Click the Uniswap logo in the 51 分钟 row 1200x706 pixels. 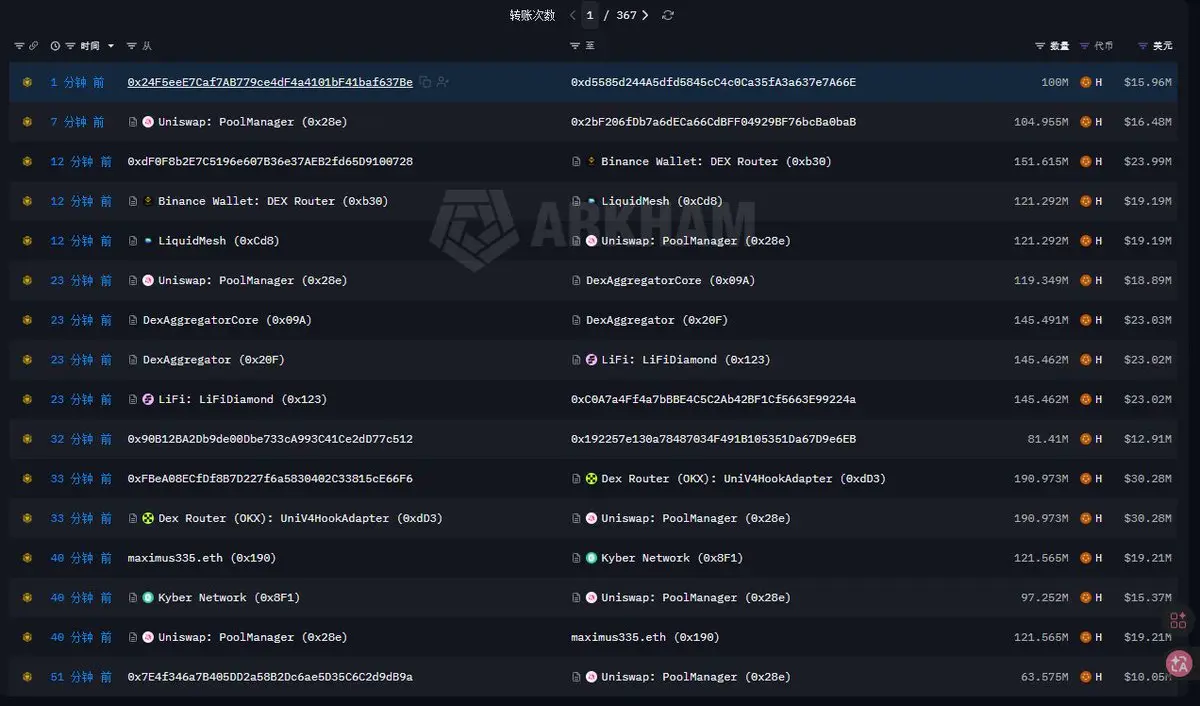591,677
